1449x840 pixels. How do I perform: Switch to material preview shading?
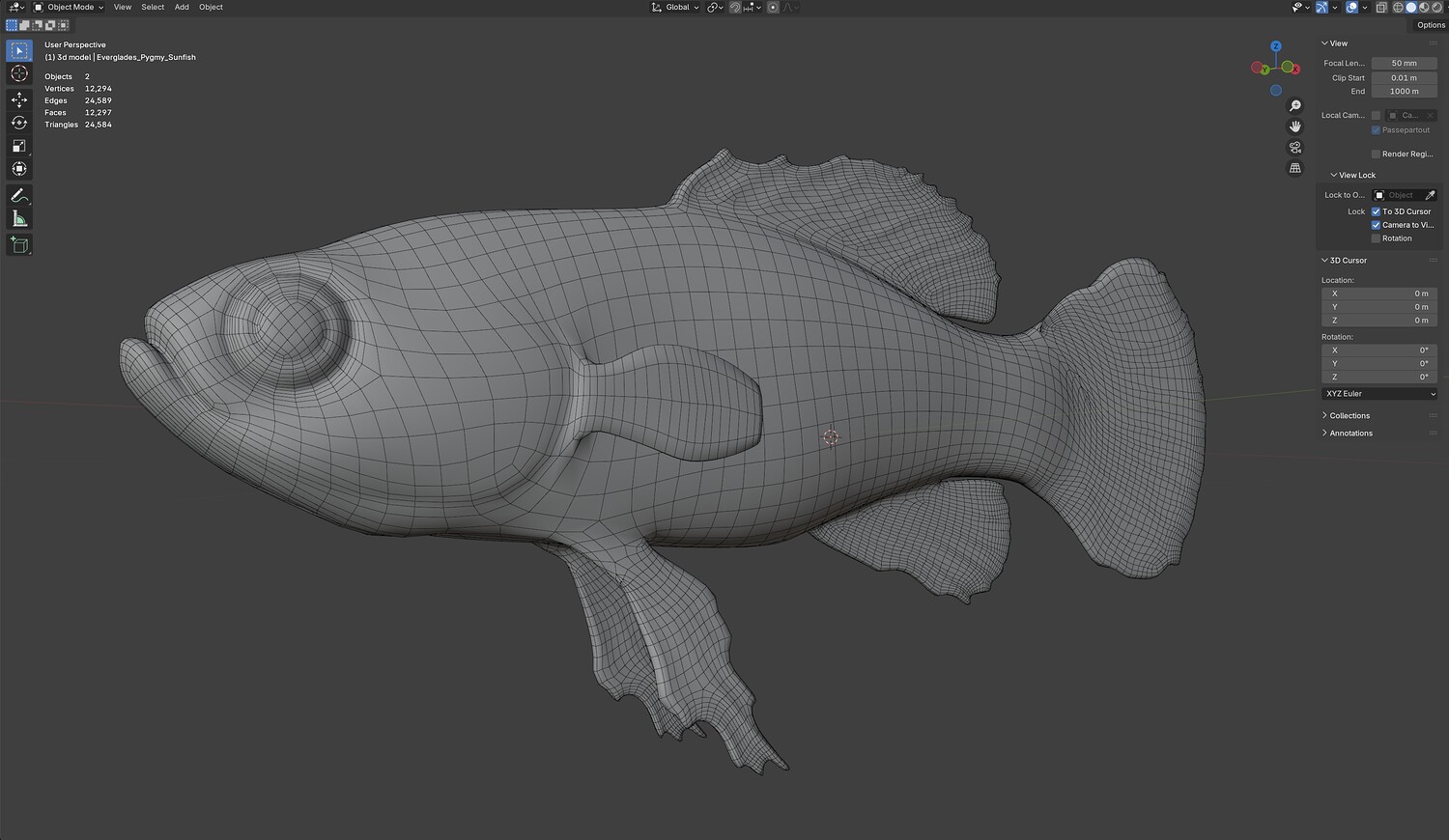click(1423, 7)
